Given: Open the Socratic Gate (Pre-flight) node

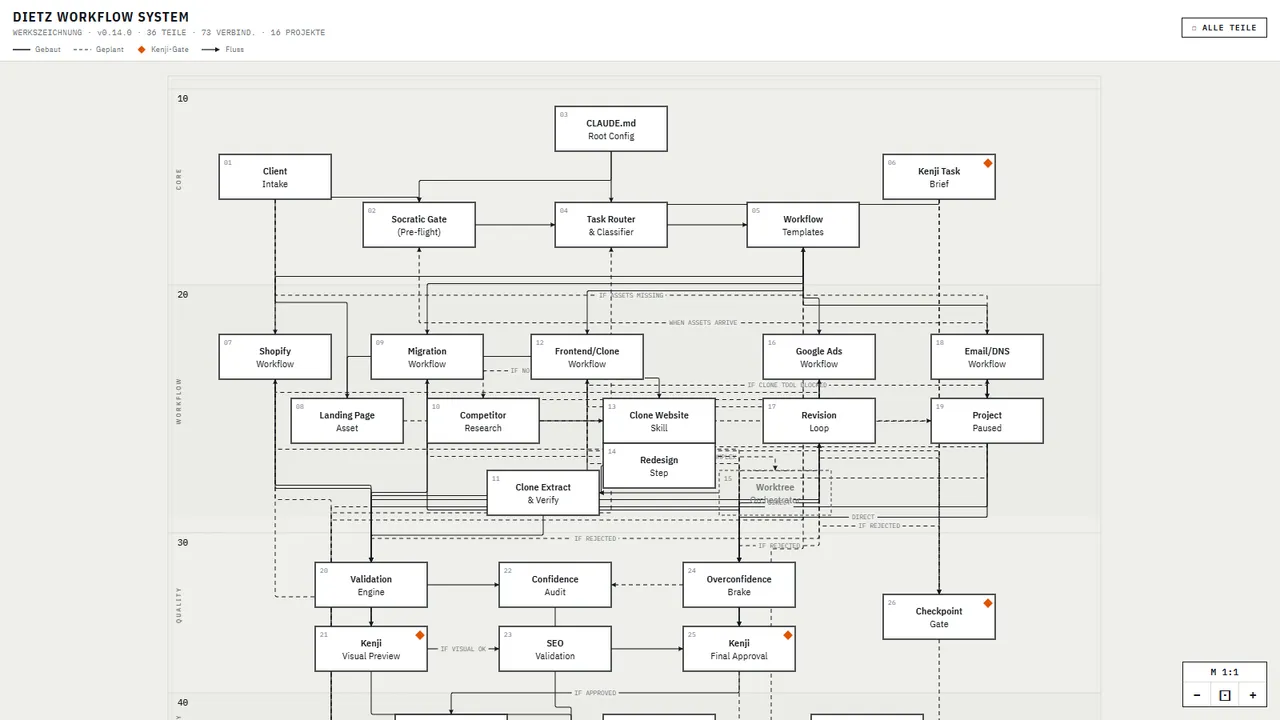Looking at the screenshot, I should point(419,225).
